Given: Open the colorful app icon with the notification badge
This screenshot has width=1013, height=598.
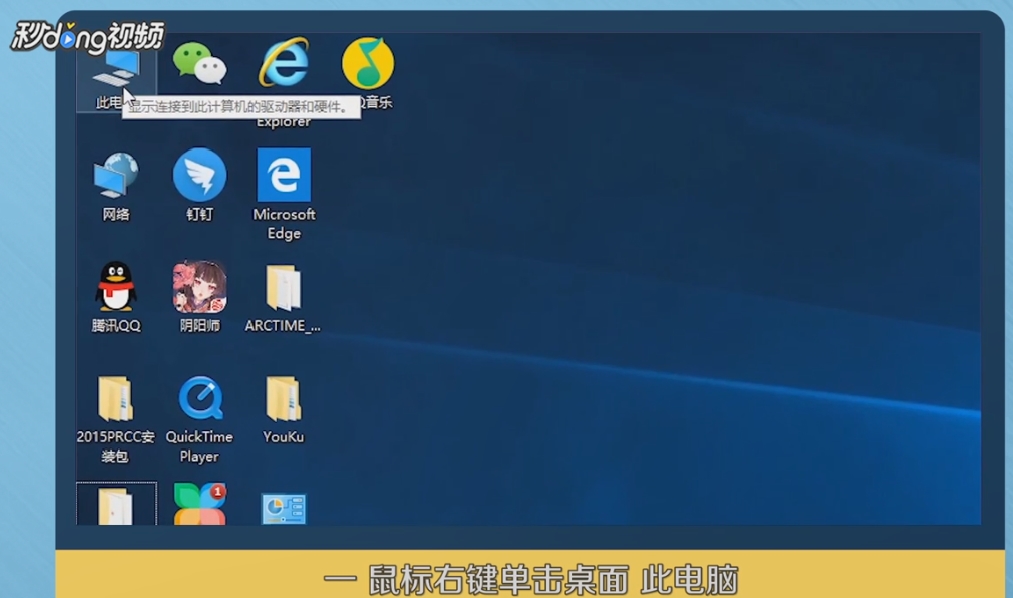Looking at the screenshot, I should pos(200,504).
